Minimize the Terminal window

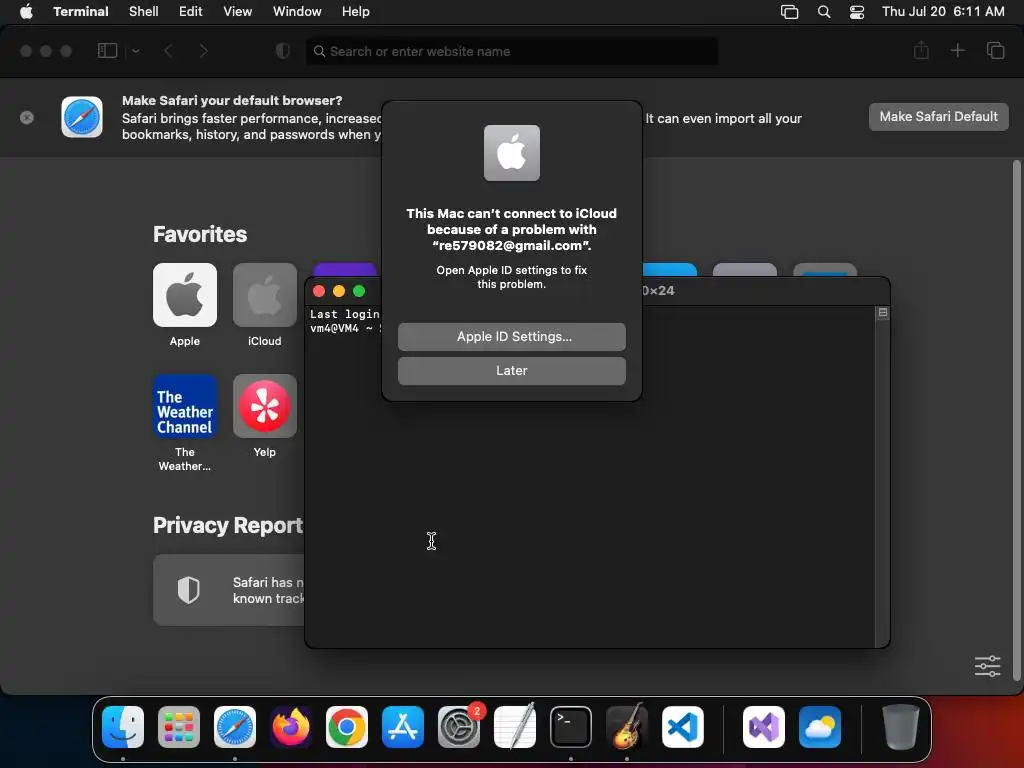point(339,291)
